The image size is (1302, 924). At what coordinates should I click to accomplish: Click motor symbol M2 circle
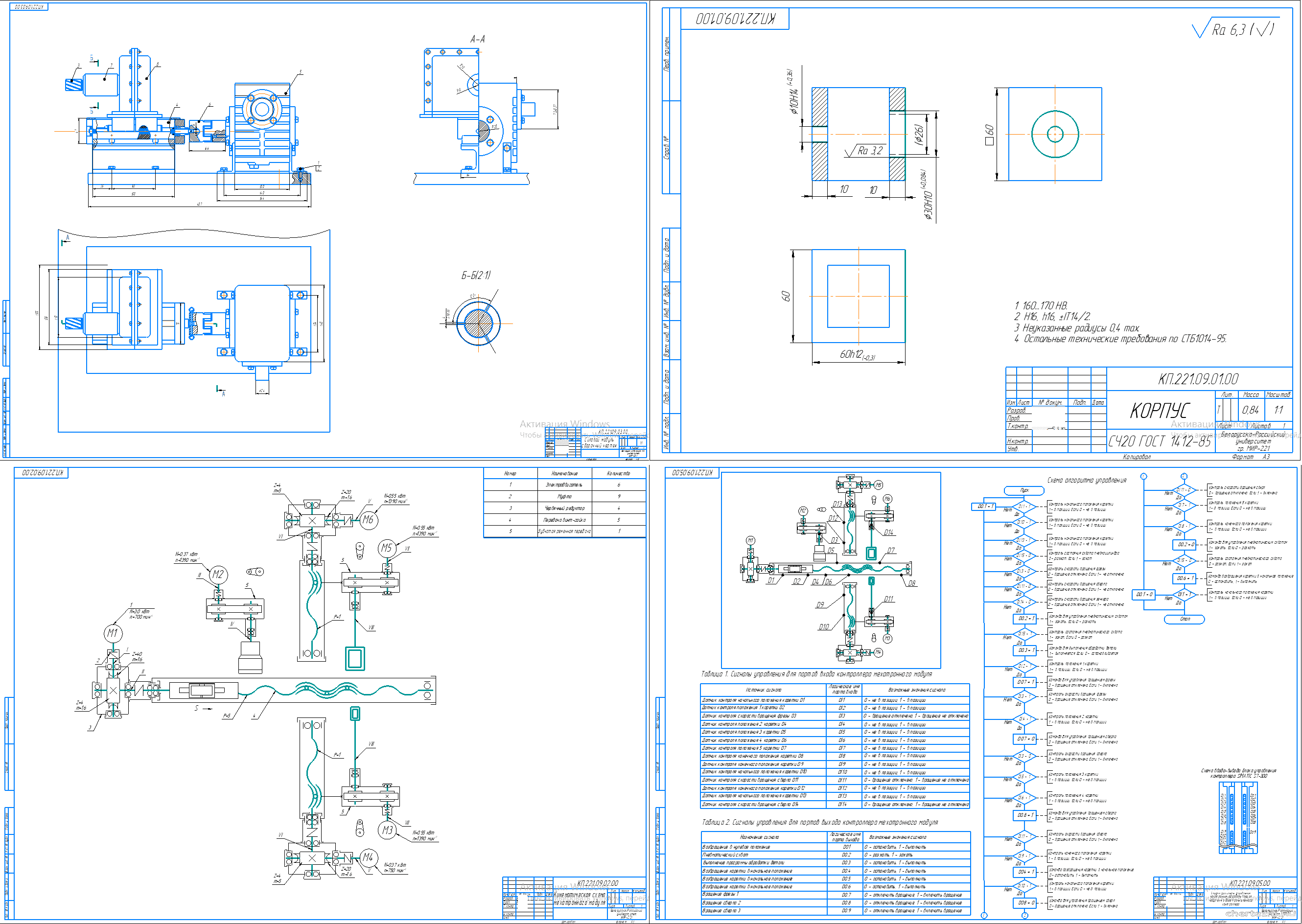pyautogui.click(x=217, y=574)
